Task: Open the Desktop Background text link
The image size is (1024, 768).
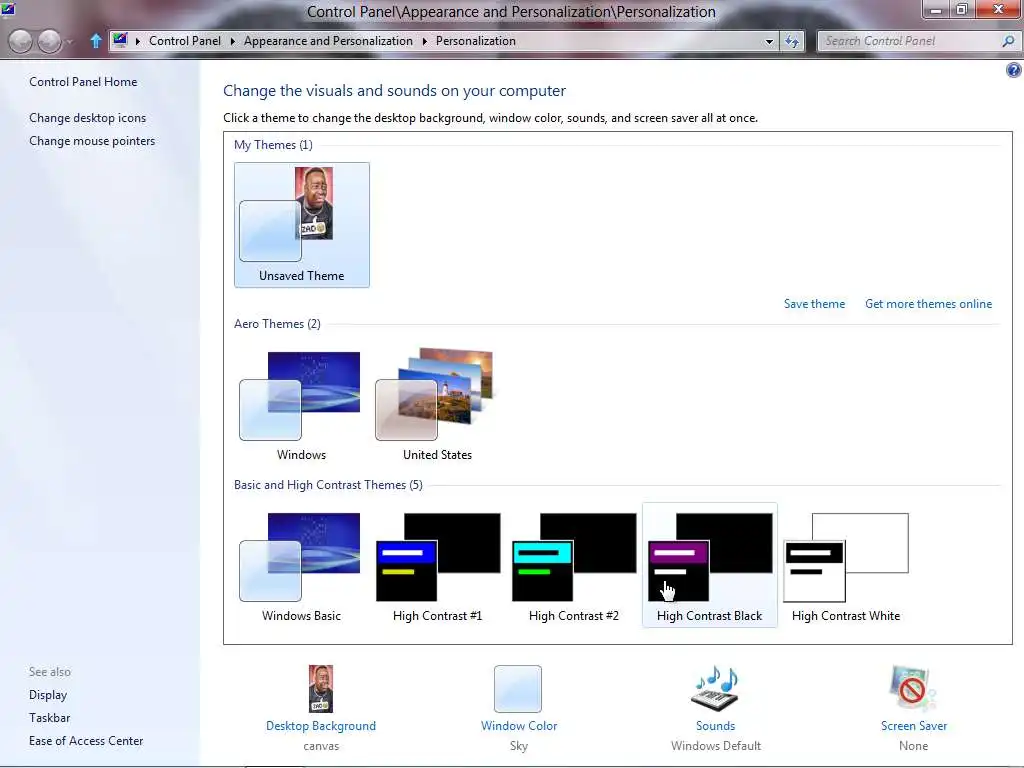Action: [x=321, y=726]
